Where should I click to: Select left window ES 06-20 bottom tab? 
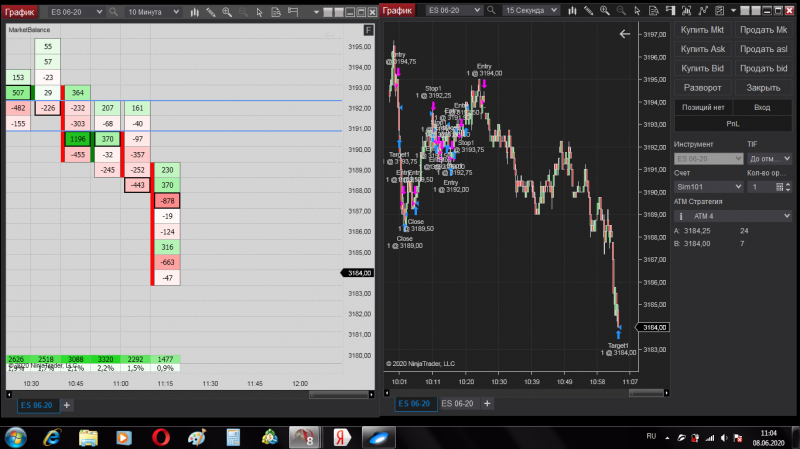click(x=37, y=405)
